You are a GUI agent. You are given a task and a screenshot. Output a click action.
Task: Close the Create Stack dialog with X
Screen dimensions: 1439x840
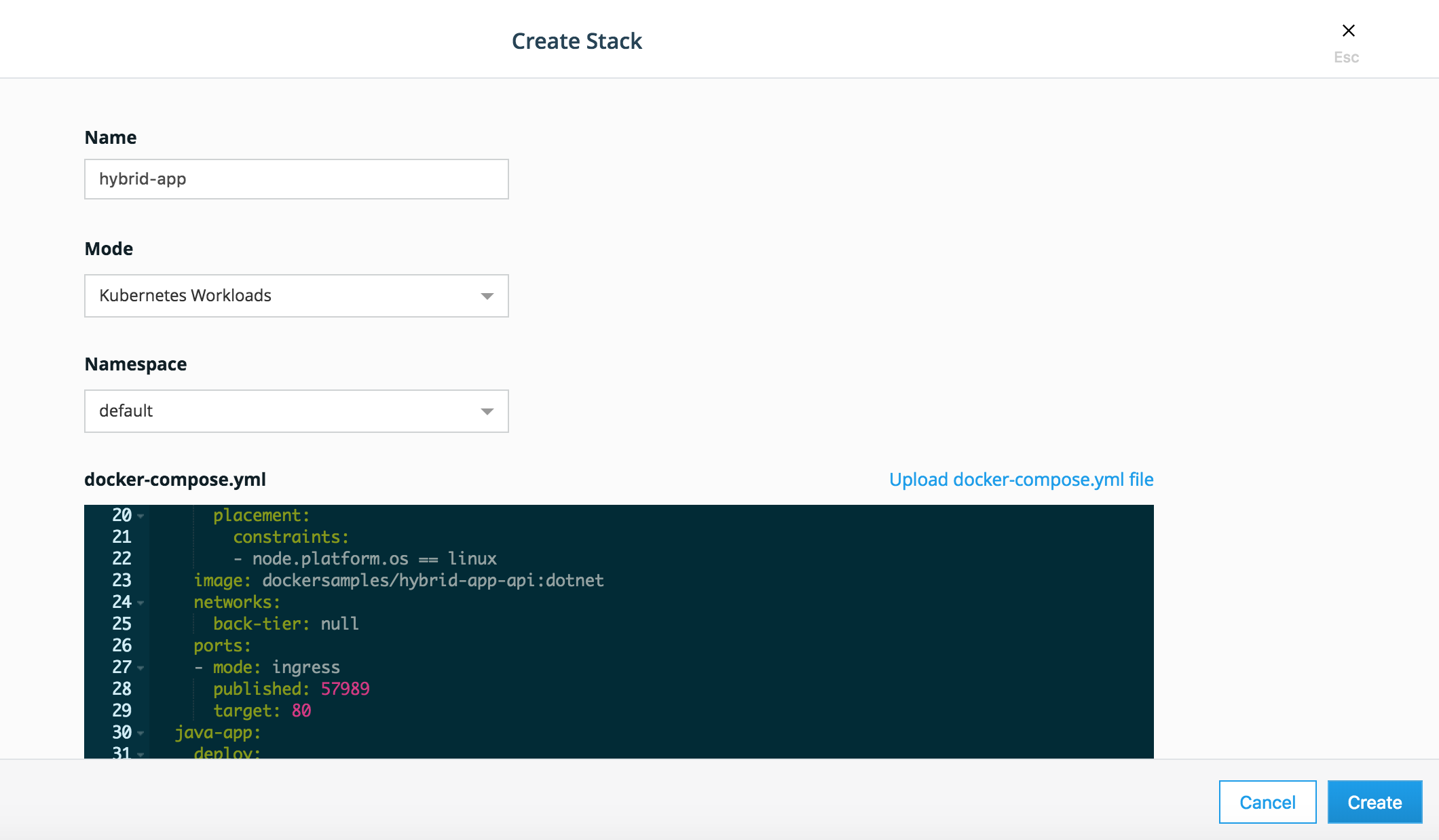(x=1348, y=31)
